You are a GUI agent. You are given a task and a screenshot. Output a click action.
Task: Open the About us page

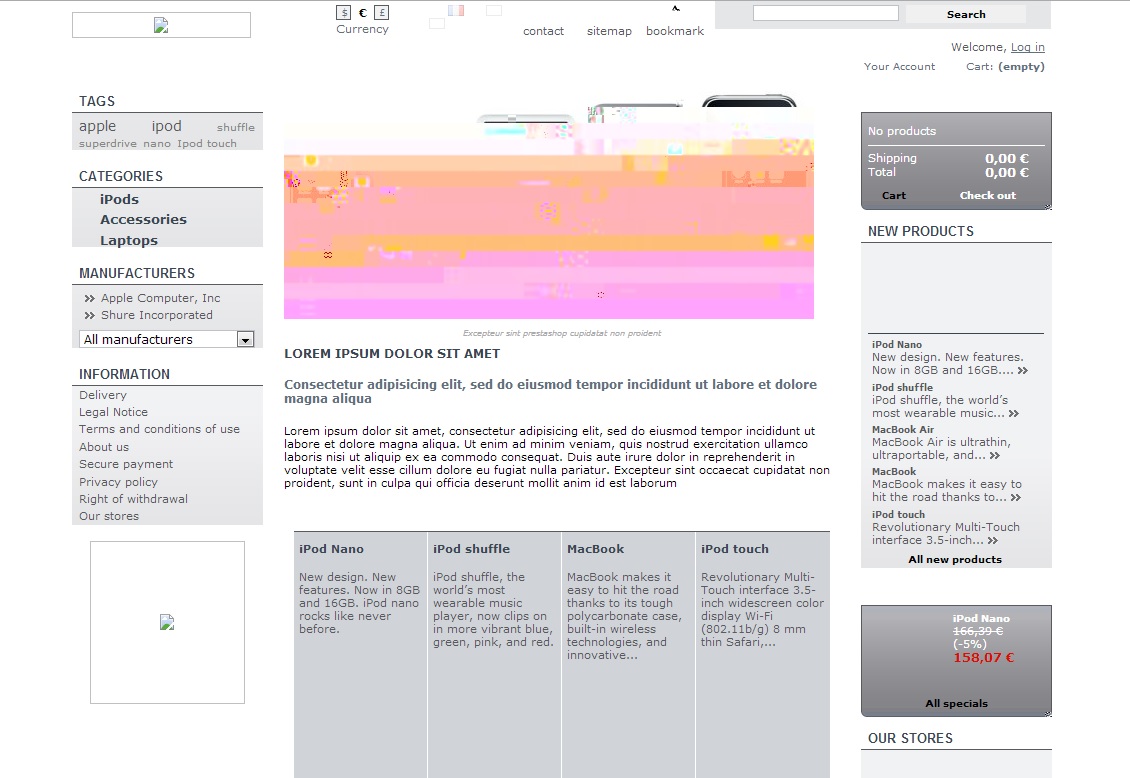click(x=104, y=447)
